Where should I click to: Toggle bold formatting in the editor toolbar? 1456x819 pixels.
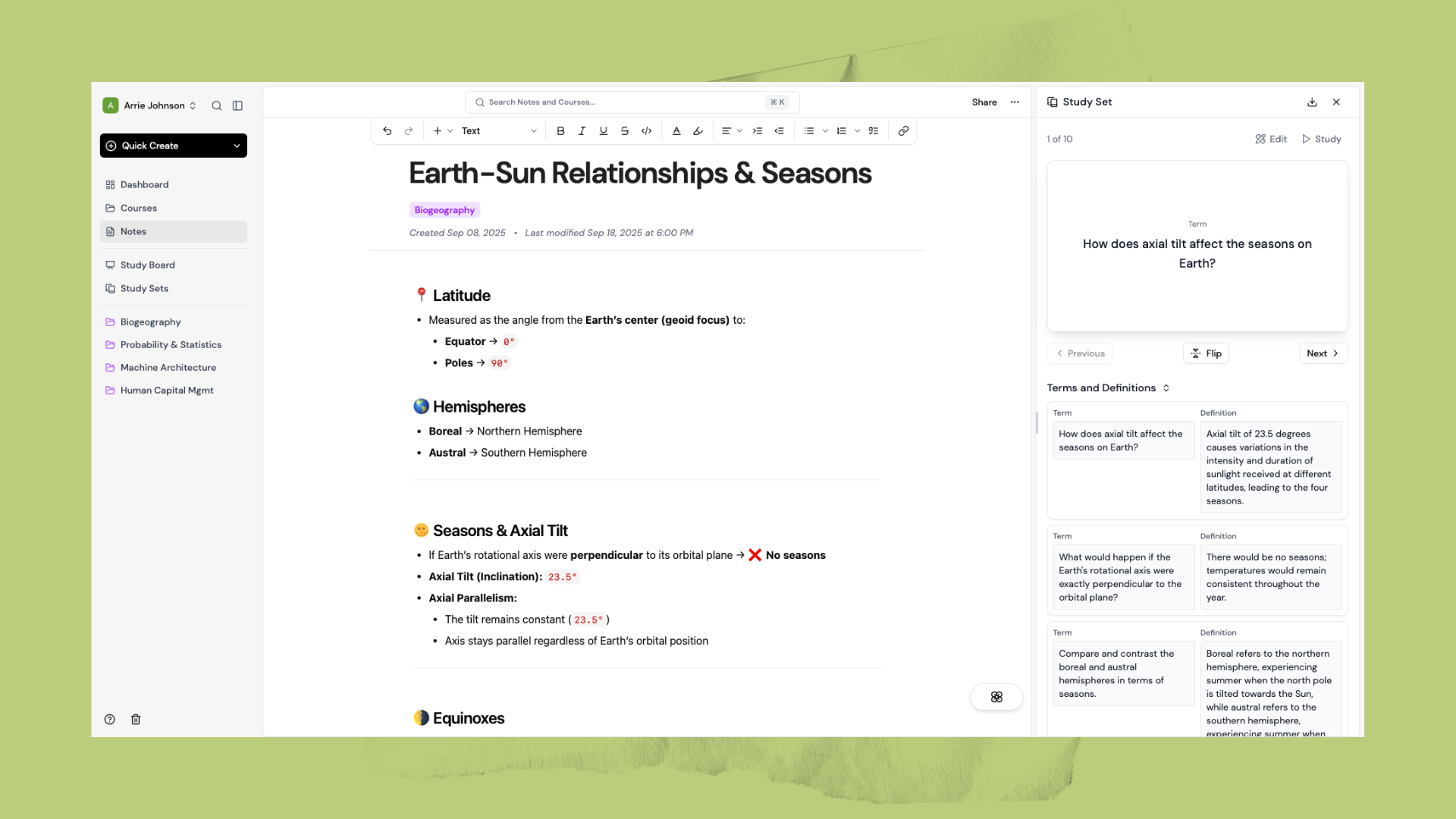coord(560,130)
